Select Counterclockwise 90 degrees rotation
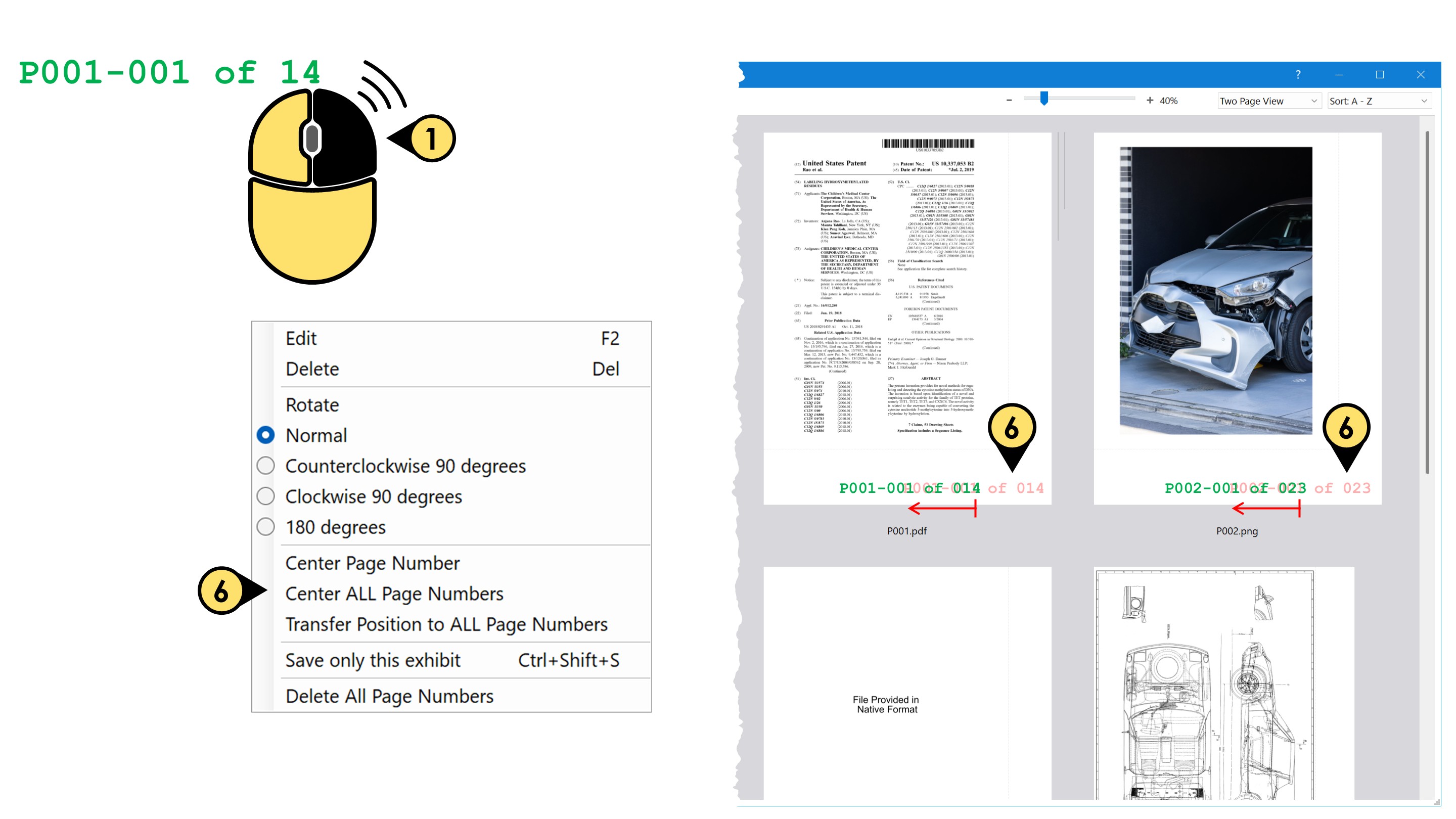The width and height of the screenshot is (1456, 819). (x=405, y=466)
